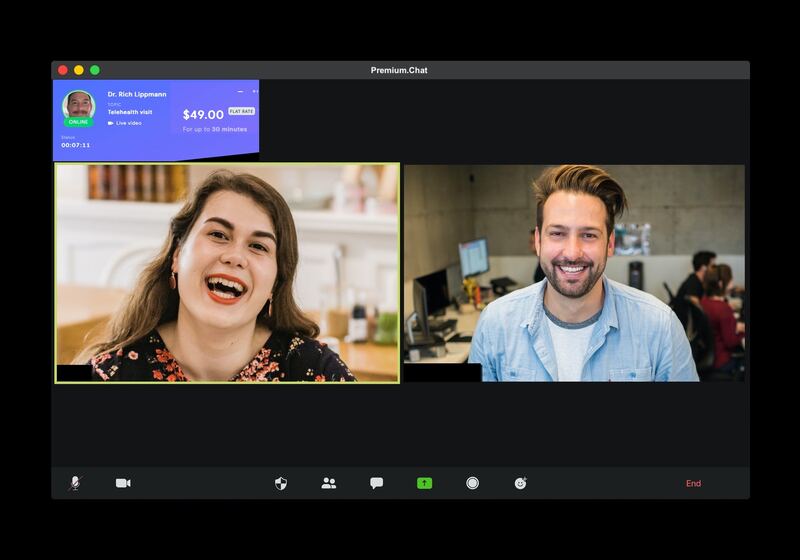The image size is (800, 560).
Task: Click the 'For up to 30 minutes' text
Action: click(215, 130)
